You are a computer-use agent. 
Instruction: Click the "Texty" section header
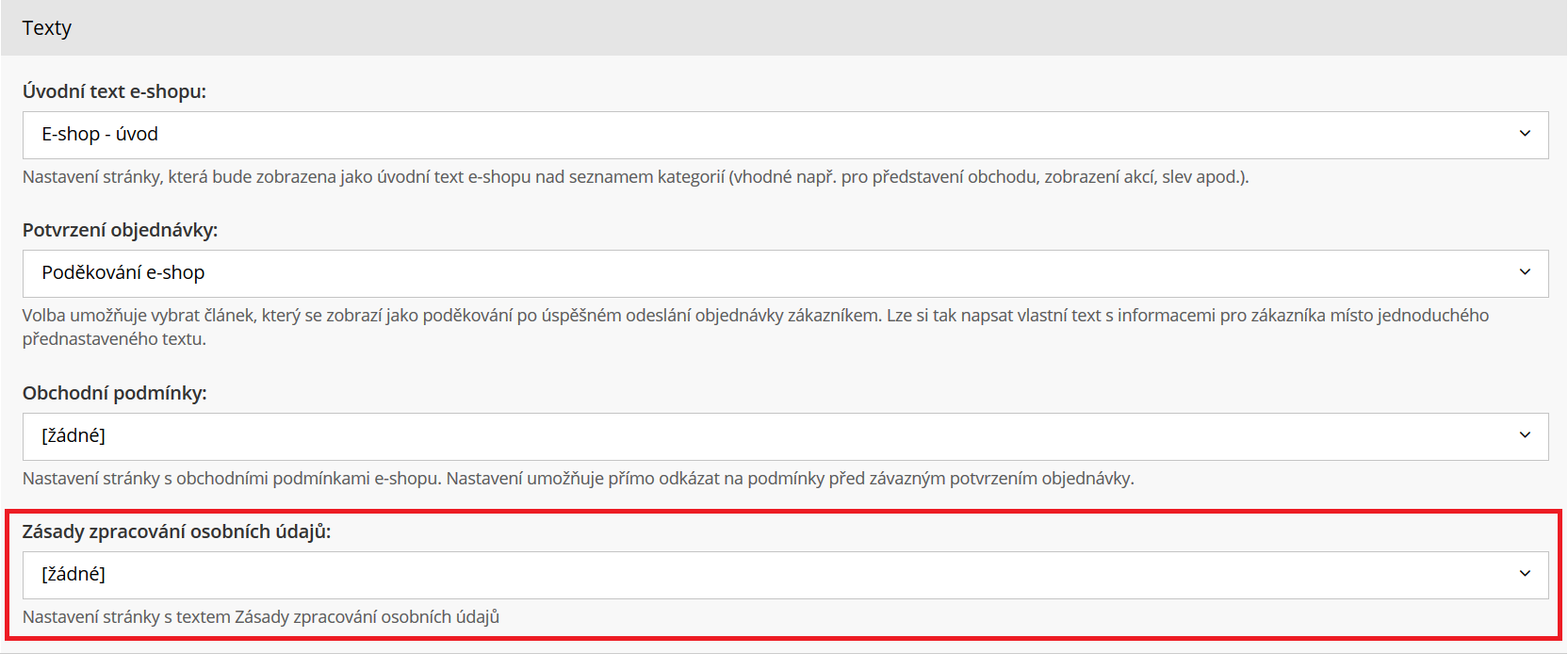(47, 28)
